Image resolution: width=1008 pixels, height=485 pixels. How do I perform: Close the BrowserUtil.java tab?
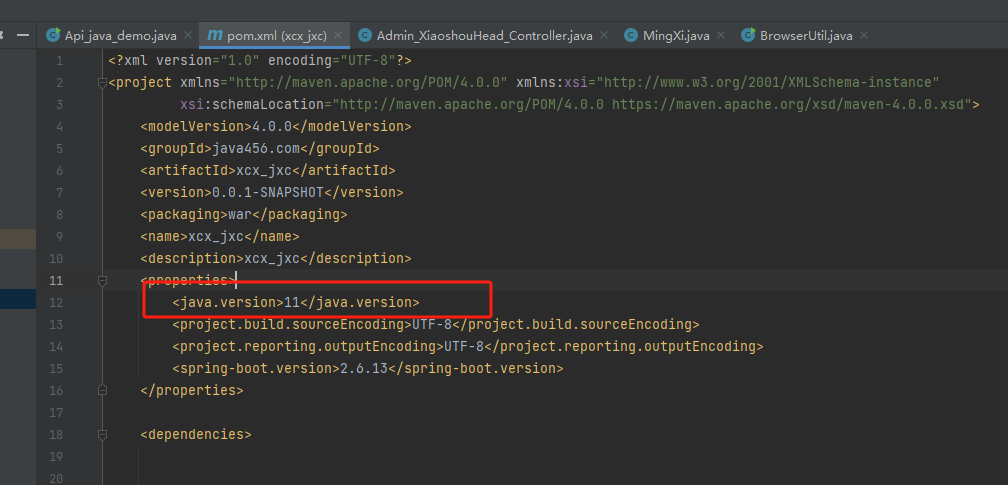[x=863, y=35]
